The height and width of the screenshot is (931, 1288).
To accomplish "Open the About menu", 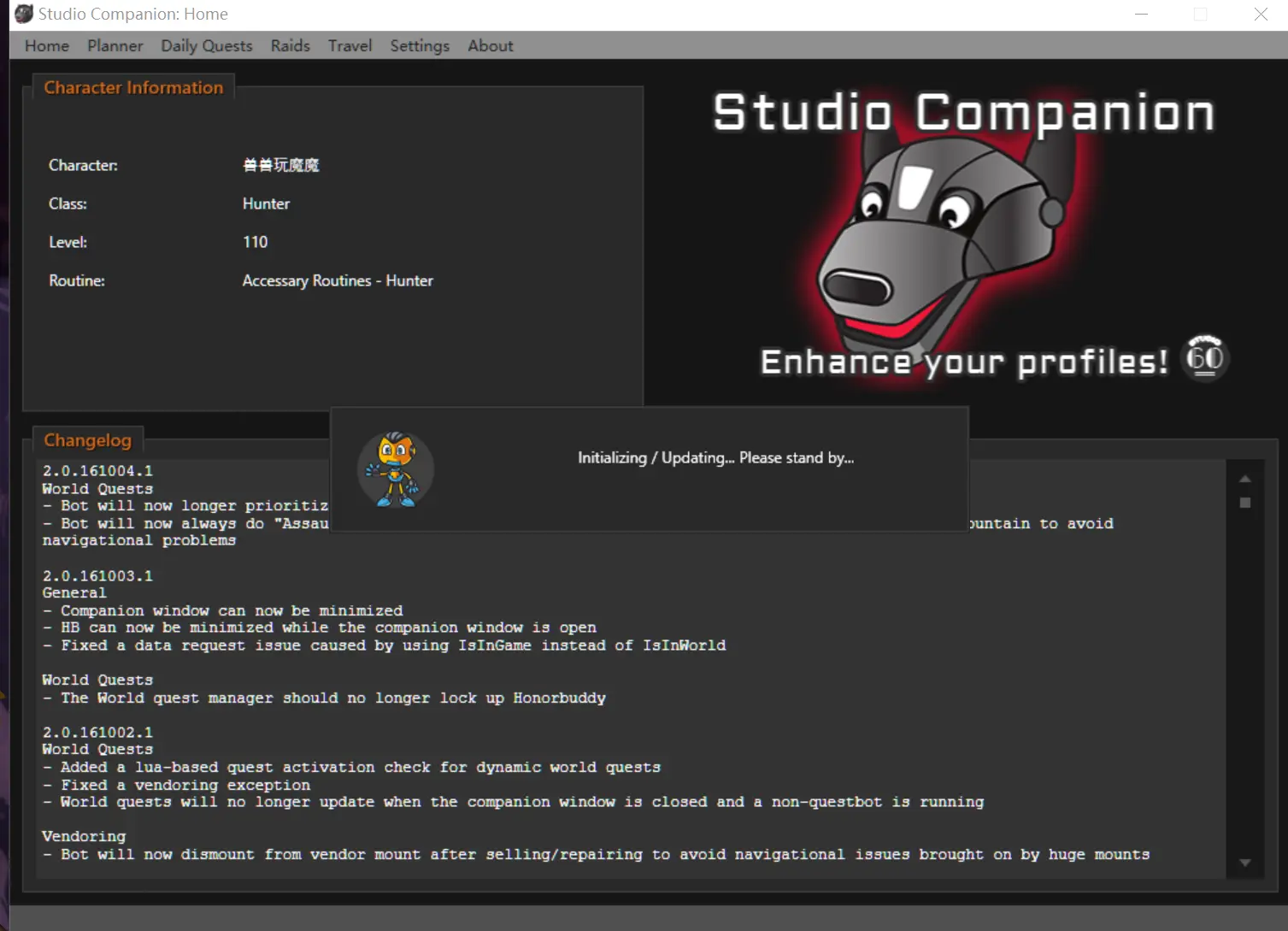I will coord(491,46).
